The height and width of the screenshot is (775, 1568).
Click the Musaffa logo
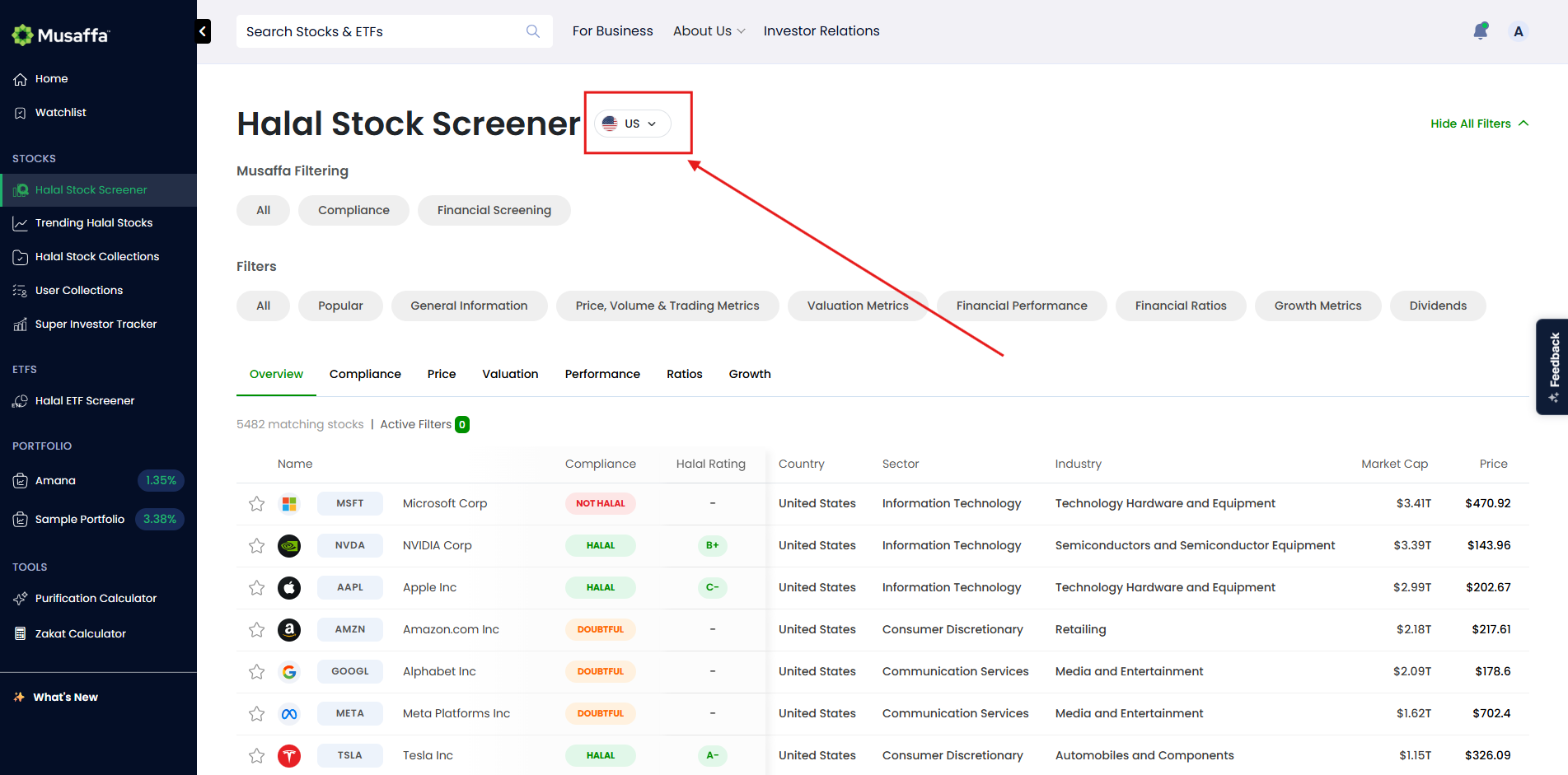tap(60, 35)
